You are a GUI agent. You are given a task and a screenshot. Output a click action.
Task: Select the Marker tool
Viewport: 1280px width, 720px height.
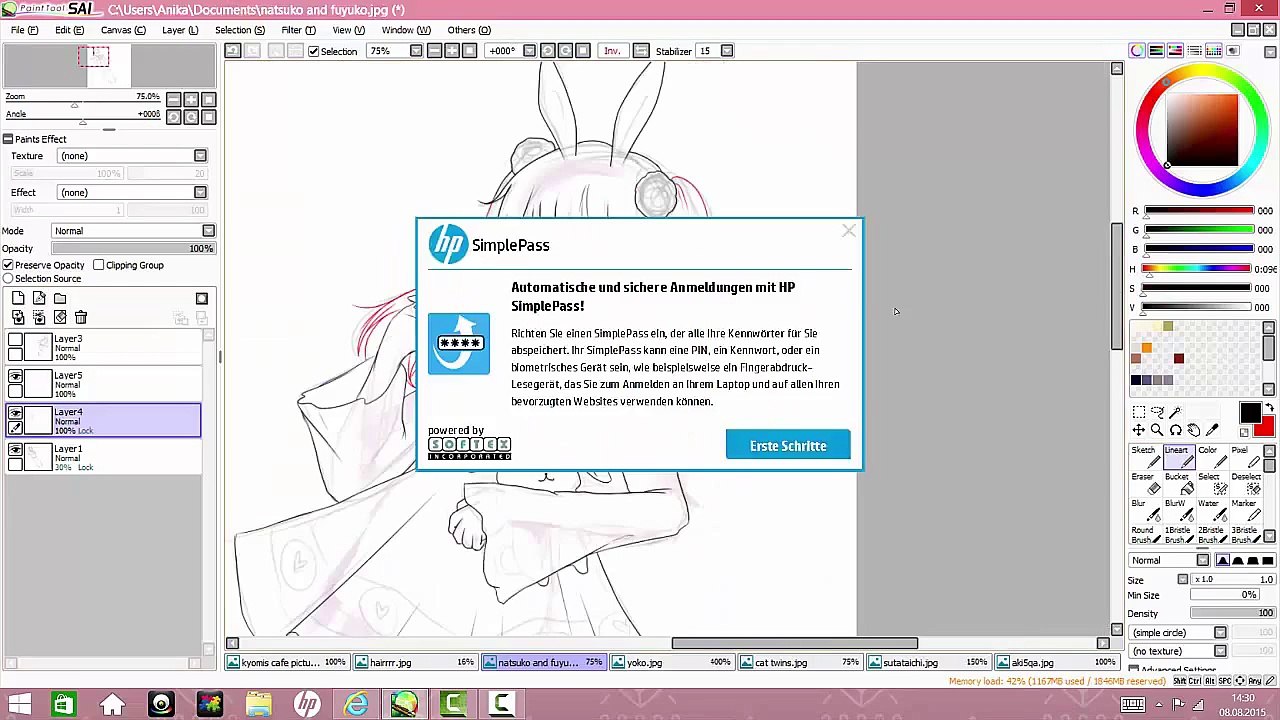(x=1244, y=509)
